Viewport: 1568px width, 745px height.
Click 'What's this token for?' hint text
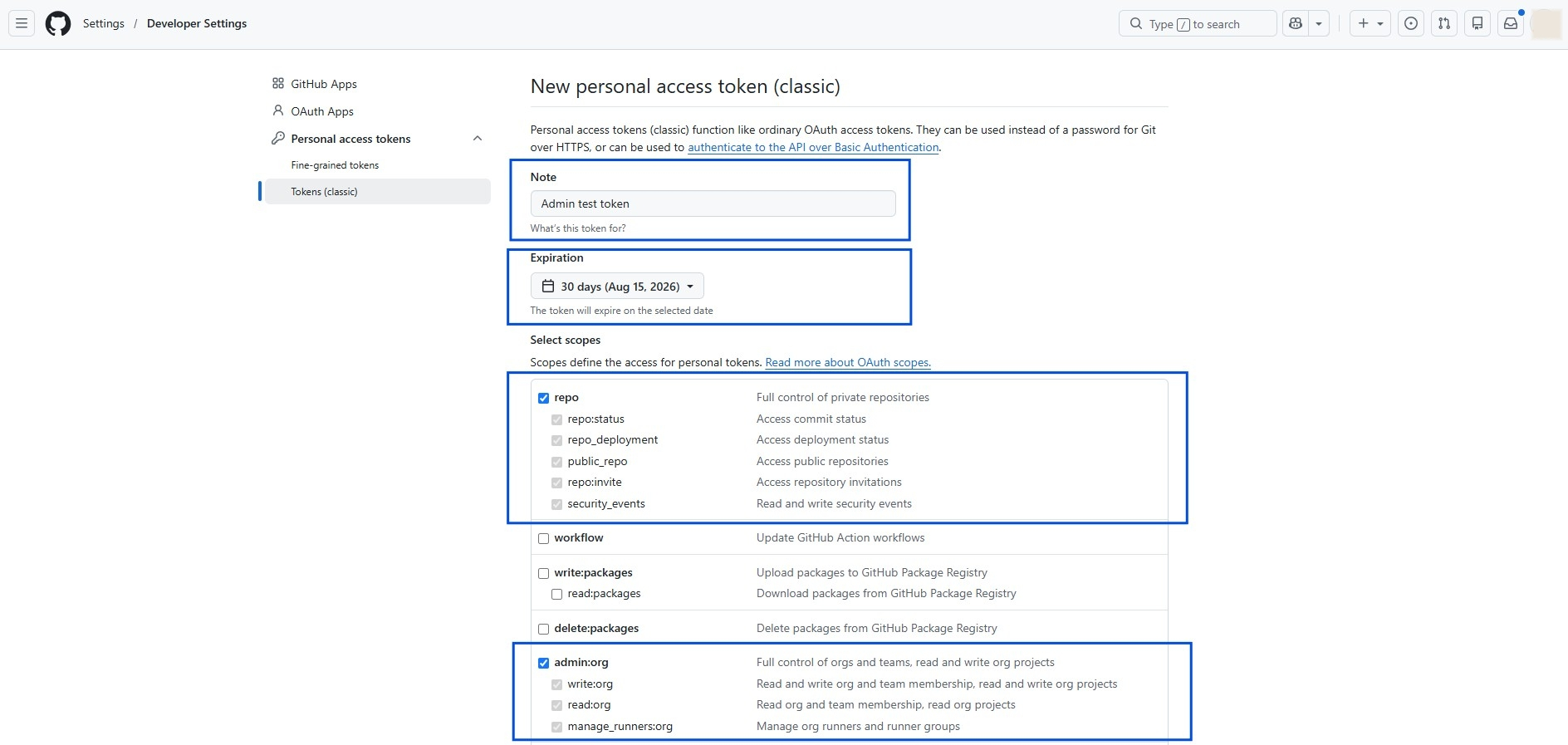click(578, 228)
